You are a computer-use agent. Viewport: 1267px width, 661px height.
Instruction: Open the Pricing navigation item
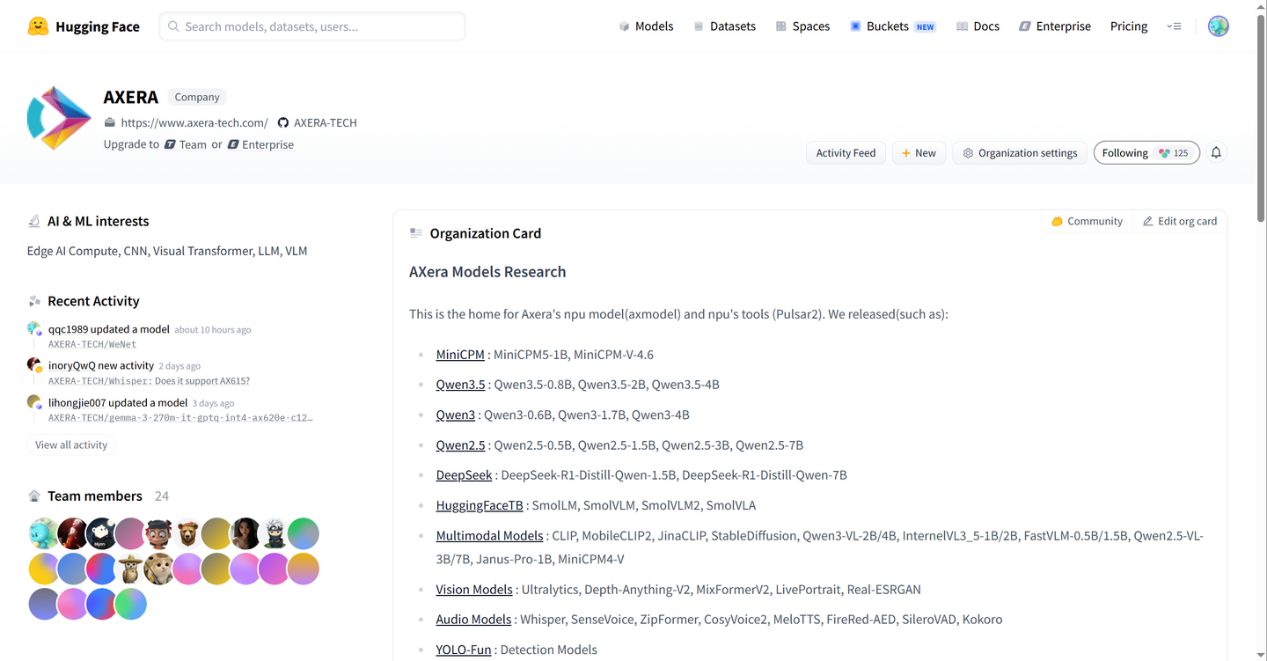pyautogui.click(x=1129, y=26)
